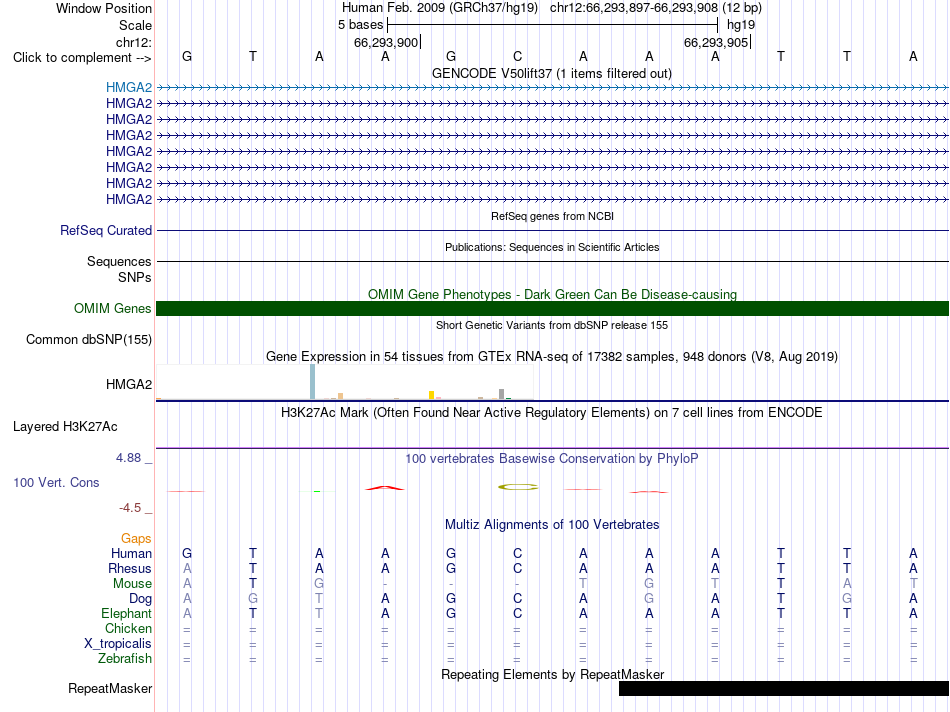Click the Rhesus species label

[x=130, y=568]
